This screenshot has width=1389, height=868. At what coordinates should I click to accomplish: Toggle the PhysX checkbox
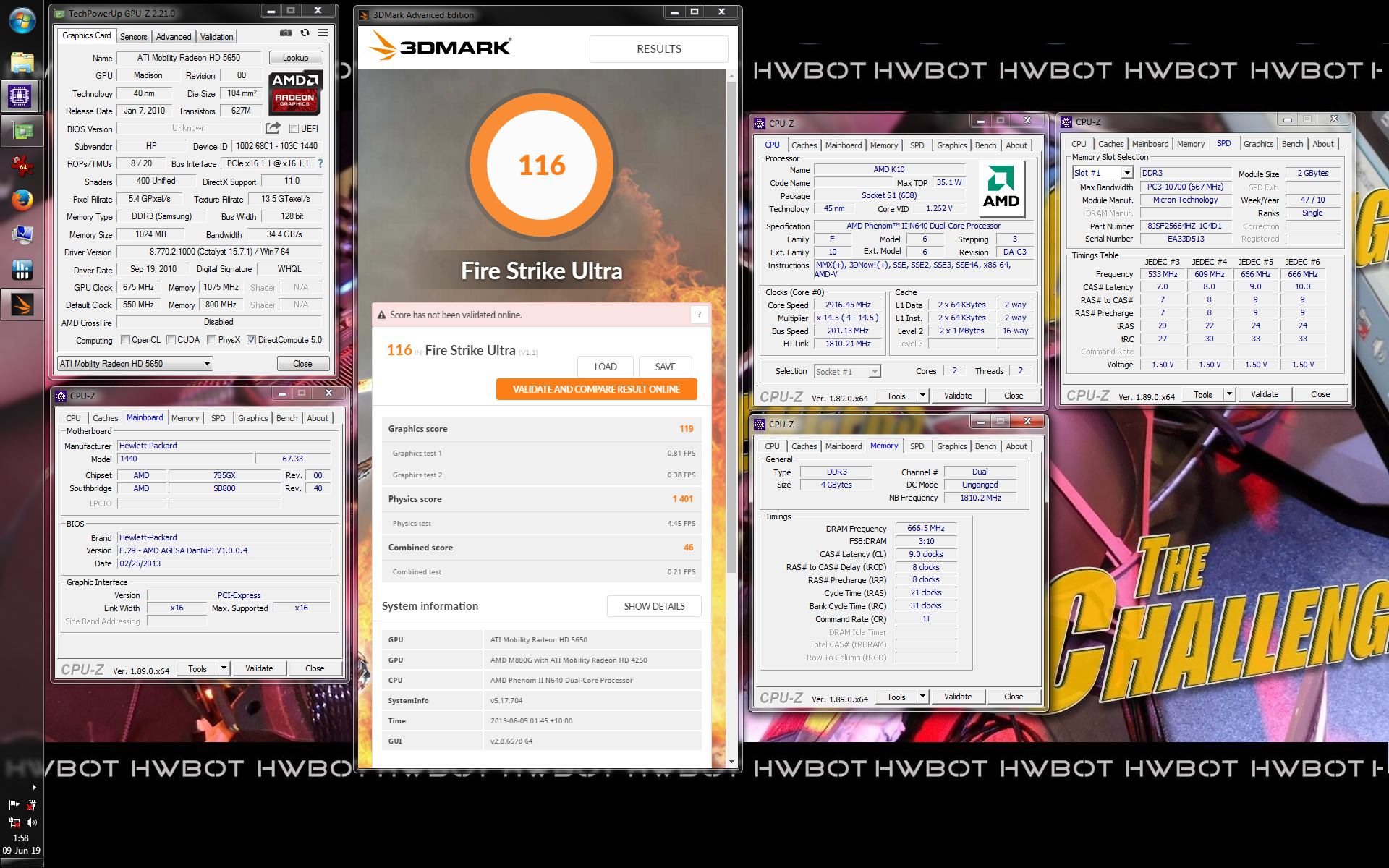pyautogui.click(x=211, y=340)
